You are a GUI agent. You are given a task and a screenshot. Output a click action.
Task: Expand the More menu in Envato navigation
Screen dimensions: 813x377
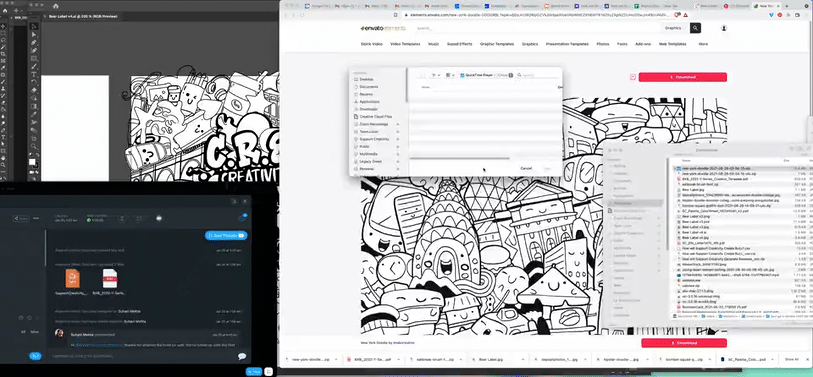click(703, 44)
